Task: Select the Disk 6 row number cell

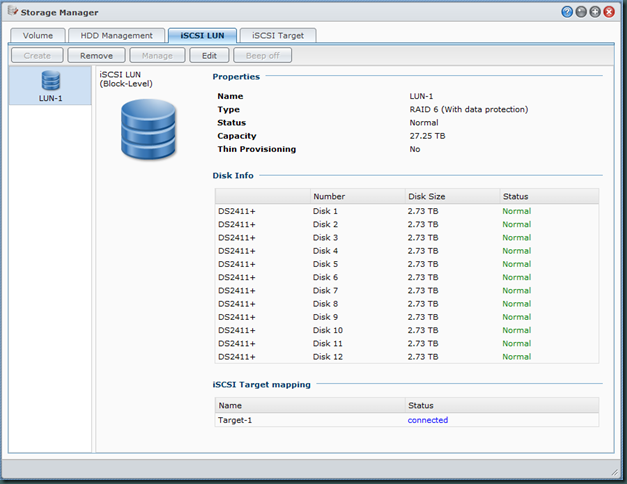Action: coord(325,277)
